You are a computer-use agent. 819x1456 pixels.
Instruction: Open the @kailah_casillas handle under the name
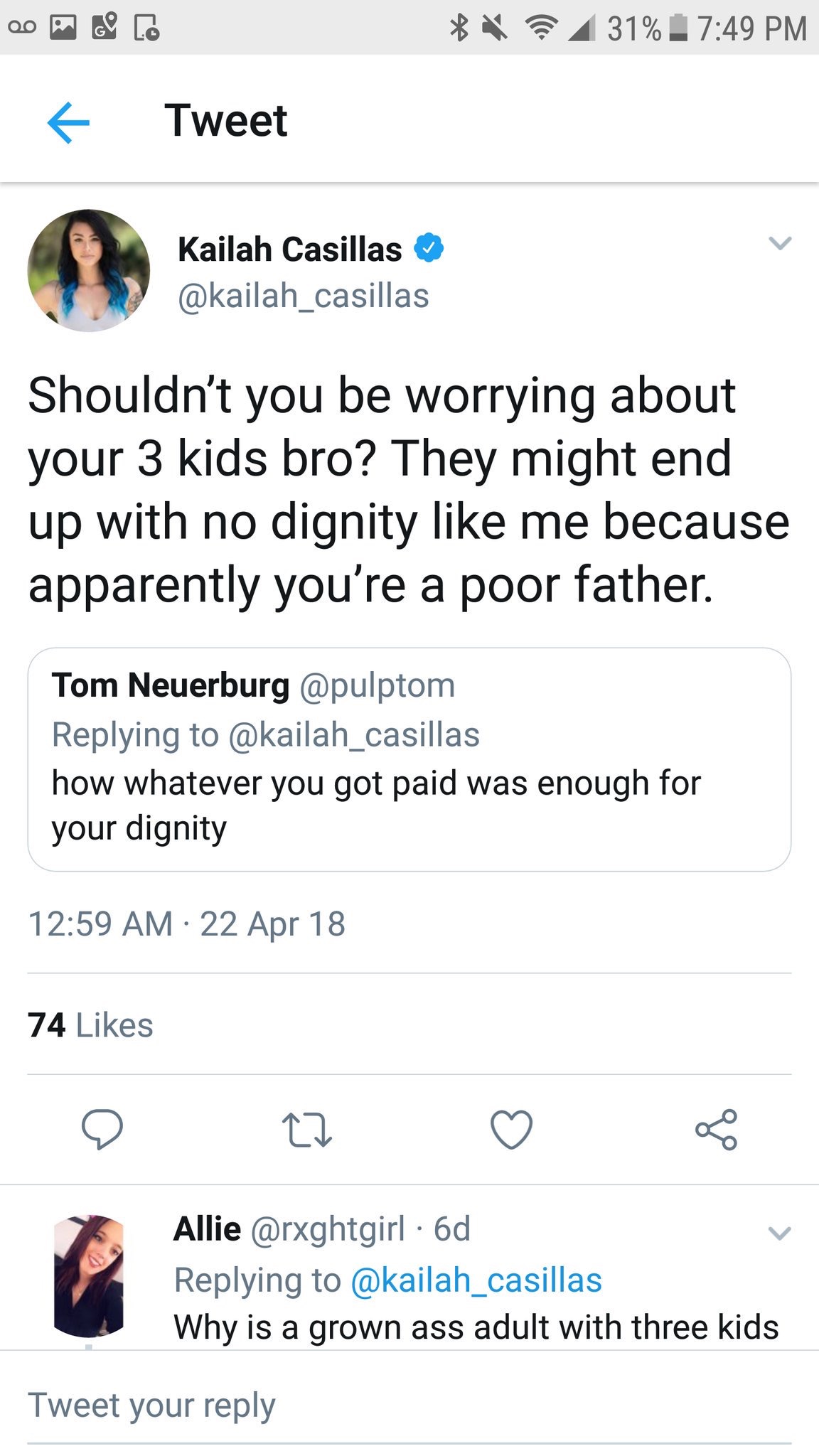coord(304,296)
